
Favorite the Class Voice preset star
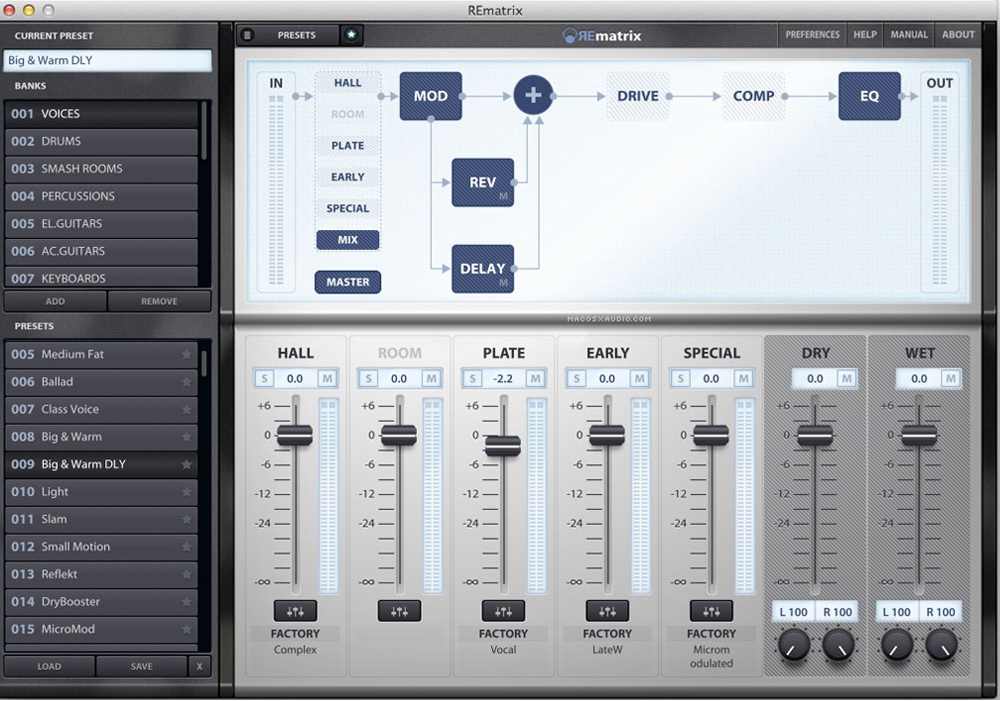coord(186,409)
